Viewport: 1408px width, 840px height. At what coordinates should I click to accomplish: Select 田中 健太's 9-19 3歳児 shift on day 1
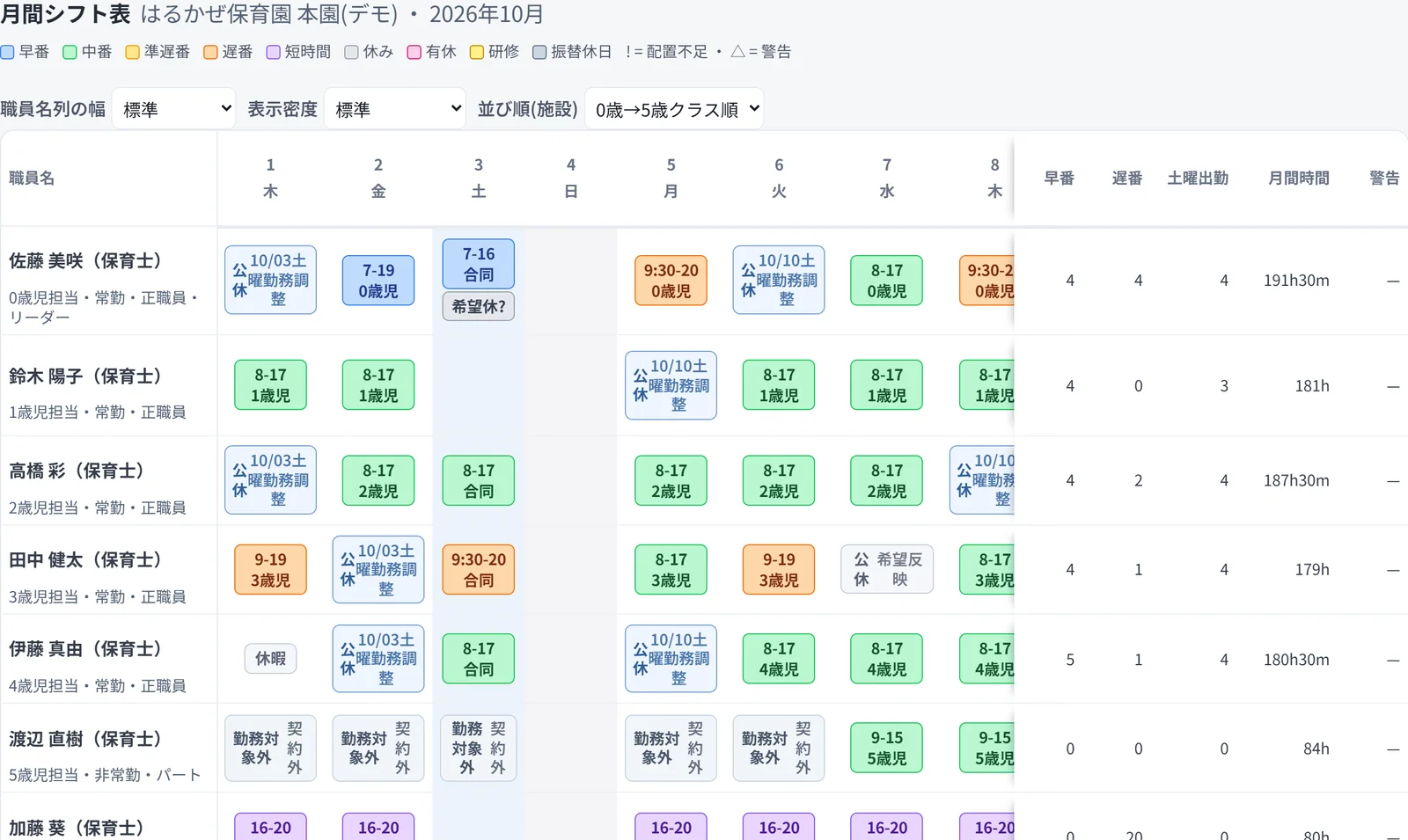270,569
